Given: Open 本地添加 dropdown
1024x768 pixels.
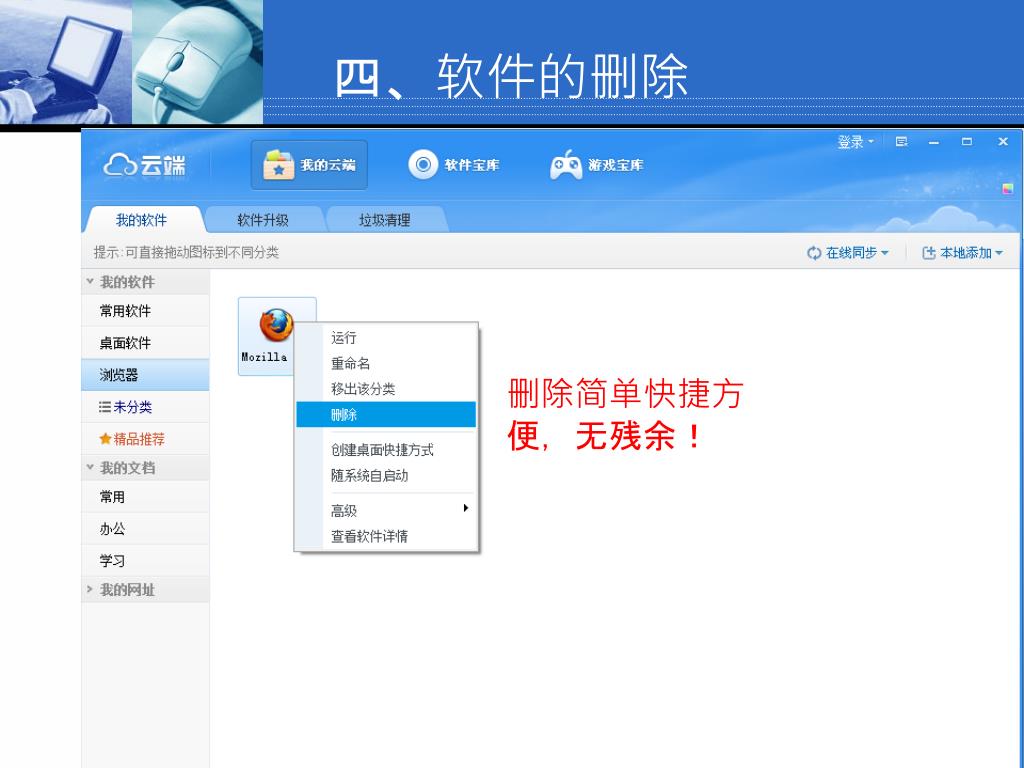Looking at the screenshot, I should click(962, 253).
